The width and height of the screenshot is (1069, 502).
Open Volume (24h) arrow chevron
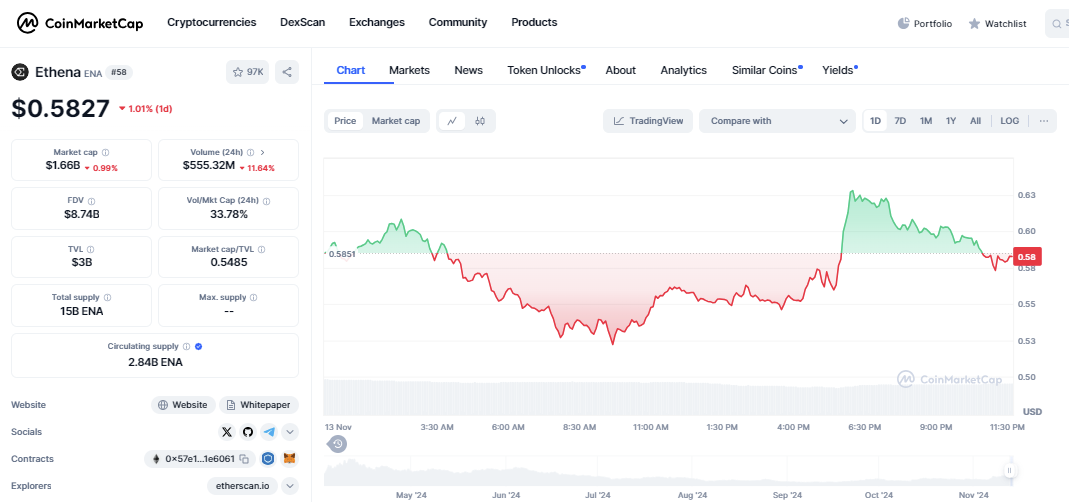click(263, 153)
